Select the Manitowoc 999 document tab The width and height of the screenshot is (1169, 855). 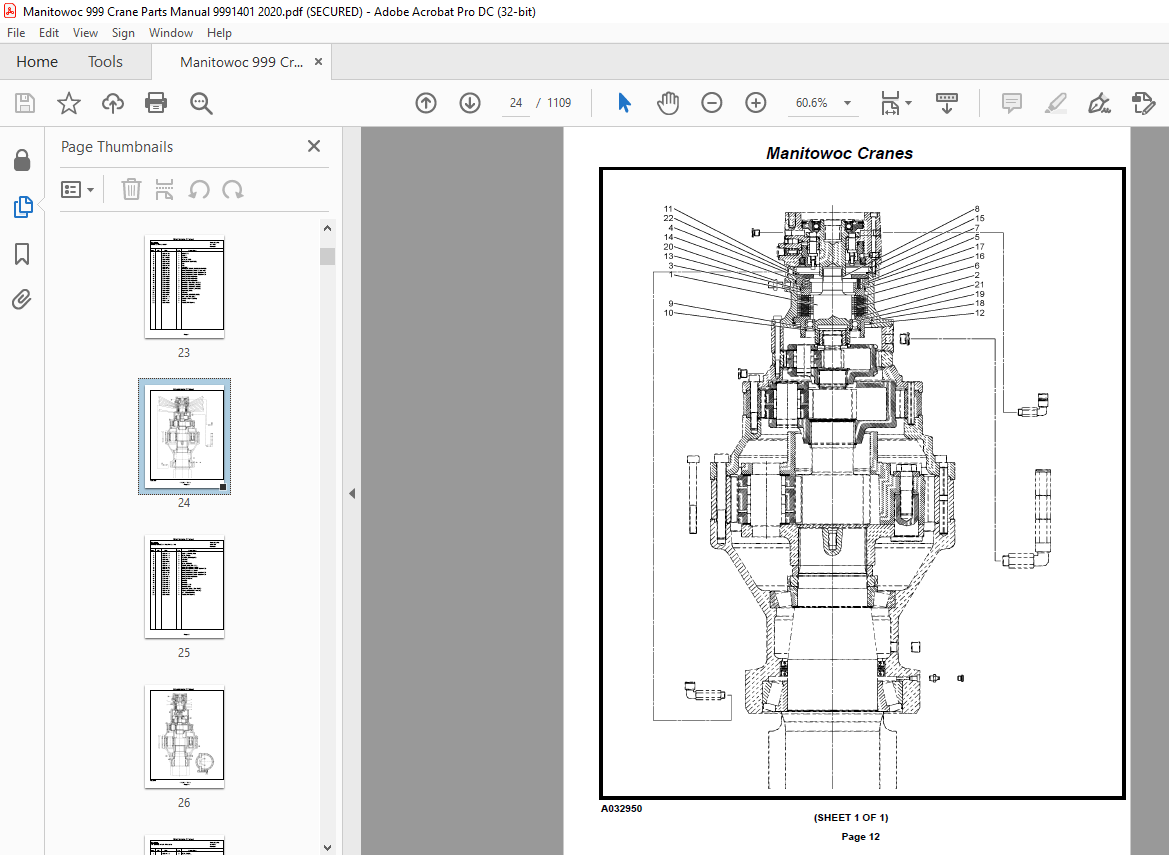pyautogui.click(x=241, y=62)
